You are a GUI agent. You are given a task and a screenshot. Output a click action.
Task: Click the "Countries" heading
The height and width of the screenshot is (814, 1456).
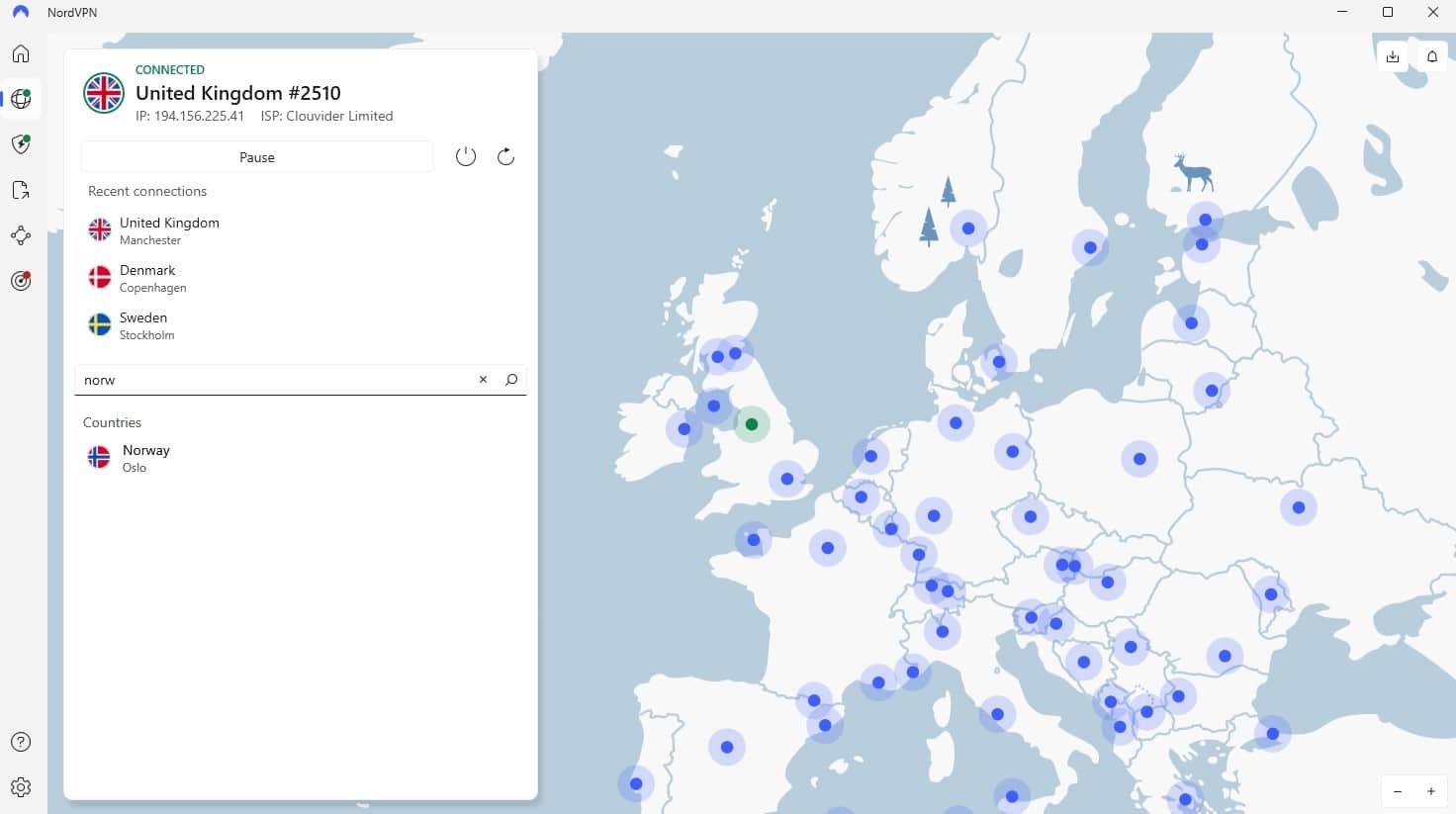point(112,422)
